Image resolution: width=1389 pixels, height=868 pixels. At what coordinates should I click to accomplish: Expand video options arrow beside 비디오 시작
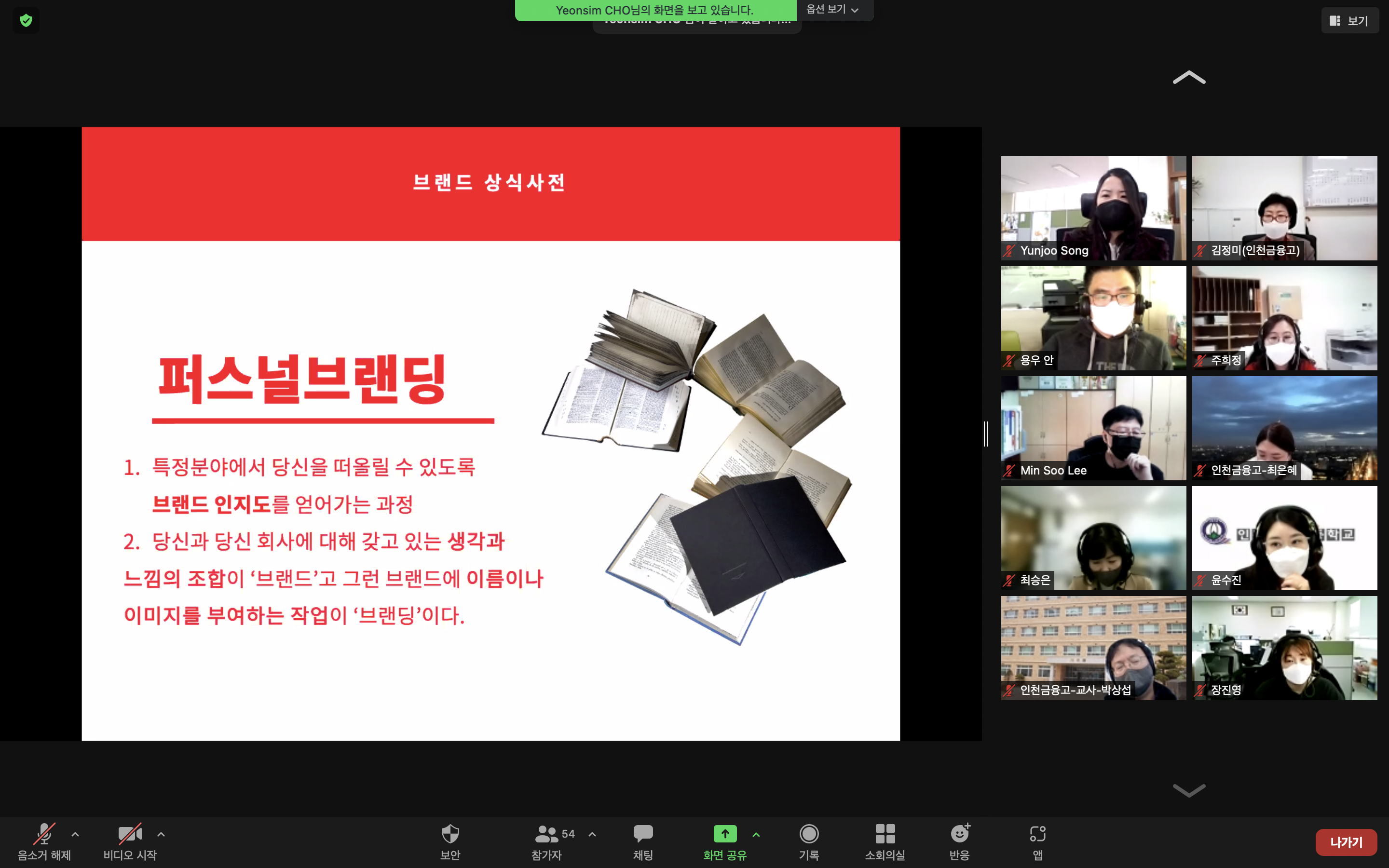click(x=161, y=834)
